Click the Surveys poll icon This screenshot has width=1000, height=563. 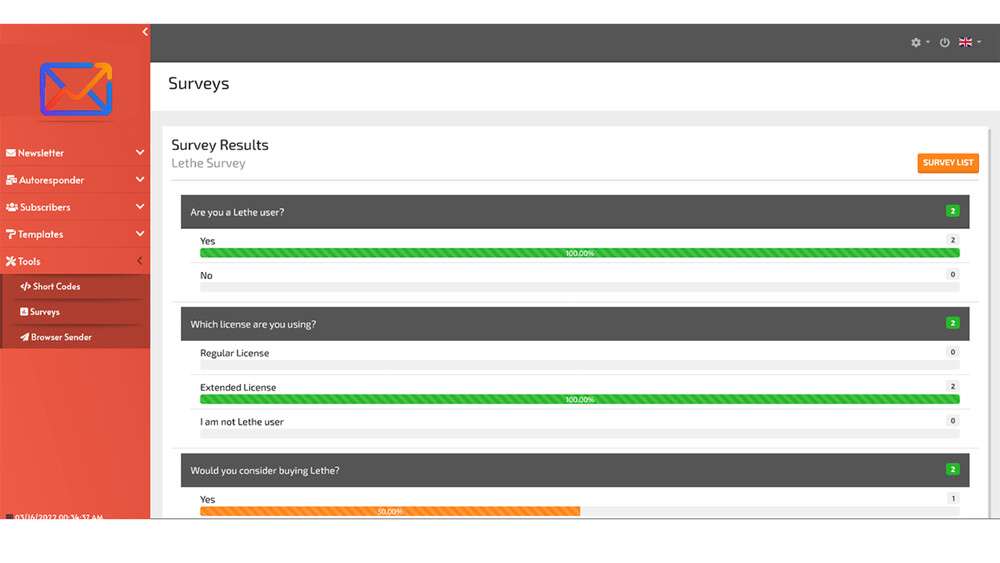click(24, 312)
